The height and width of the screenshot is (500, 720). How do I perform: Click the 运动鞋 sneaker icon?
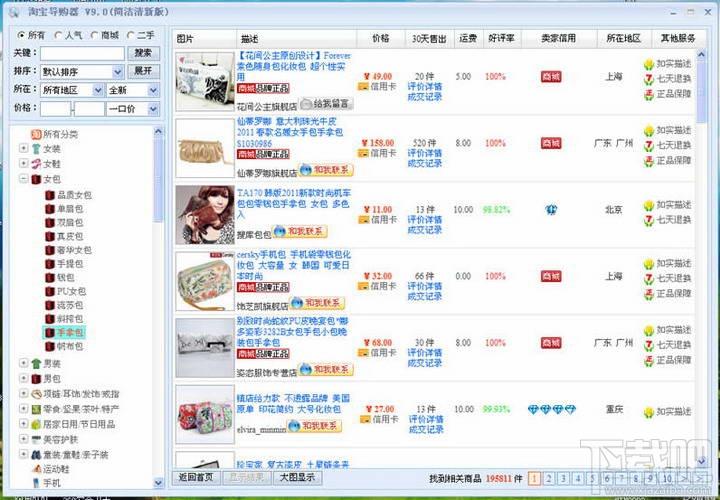click(x=38, y=469)
